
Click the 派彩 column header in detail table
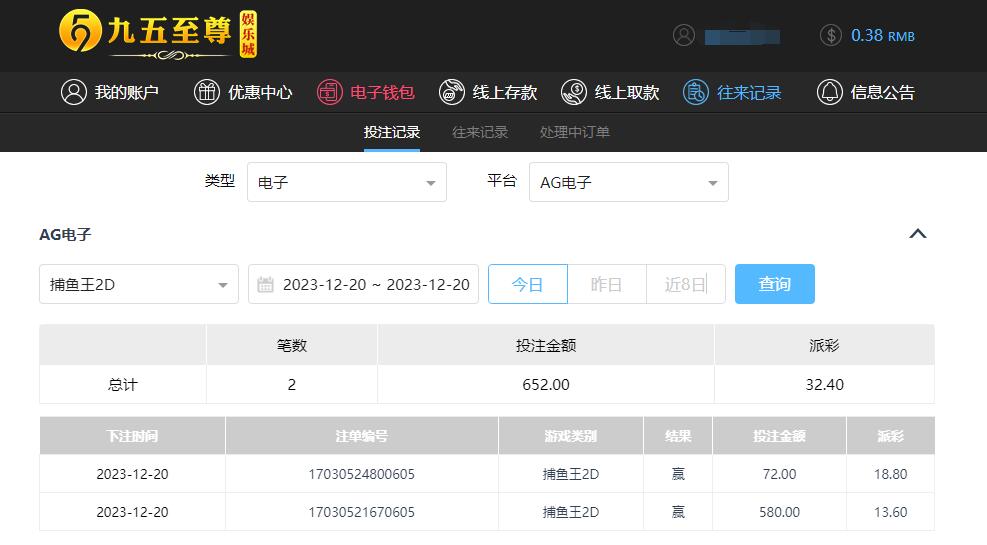tap(891, 435)
